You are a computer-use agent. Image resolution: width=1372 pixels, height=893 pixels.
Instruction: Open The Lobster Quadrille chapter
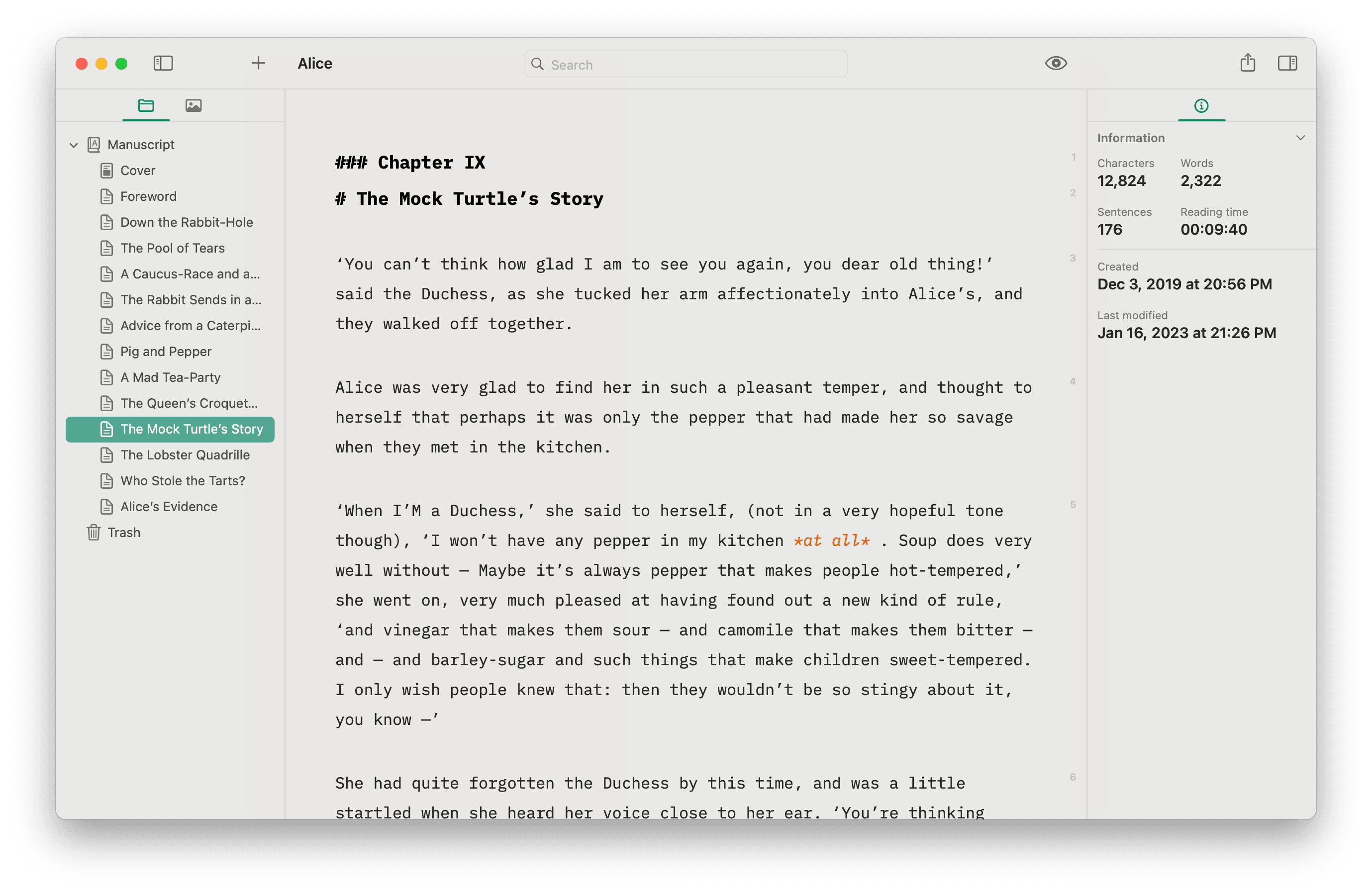170,456
